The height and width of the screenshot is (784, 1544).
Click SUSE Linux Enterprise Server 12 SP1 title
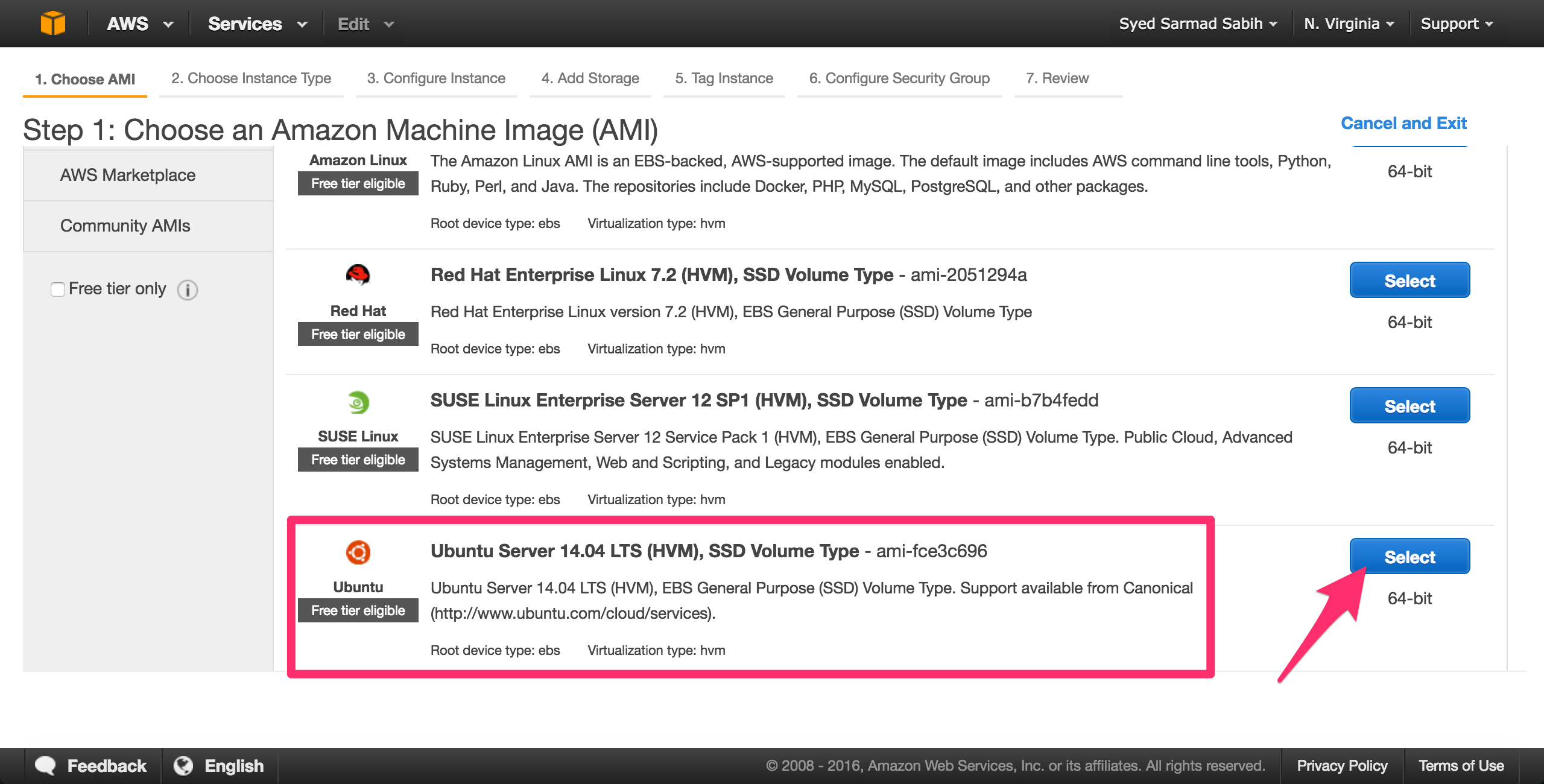coord(698,400)
